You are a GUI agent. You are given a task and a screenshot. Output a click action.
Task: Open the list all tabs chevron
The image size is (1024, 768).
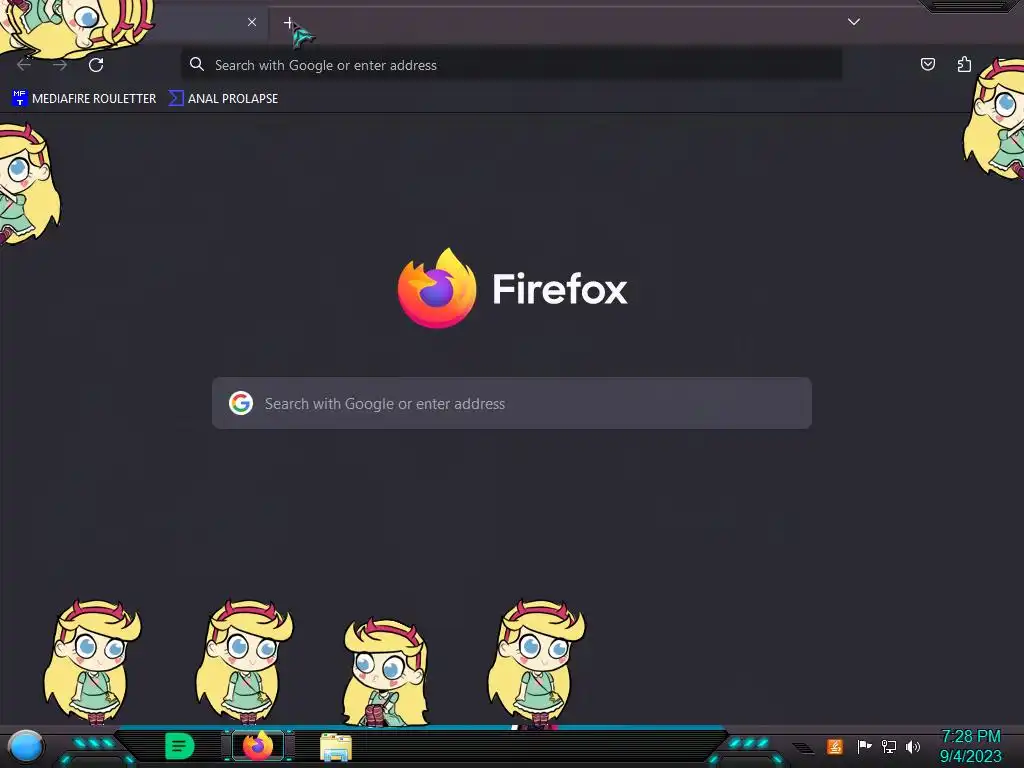tap(854, 22)
